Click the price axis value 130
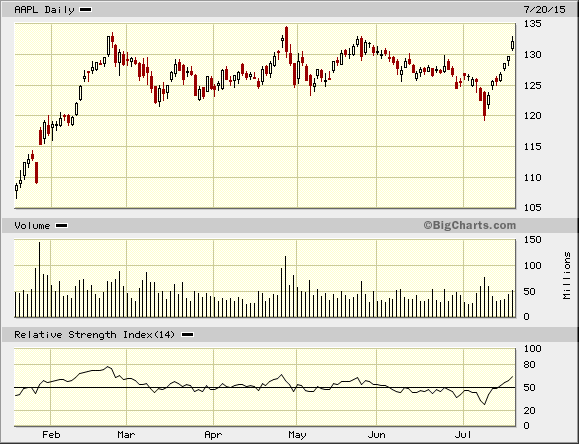 [x=532, y=55]
